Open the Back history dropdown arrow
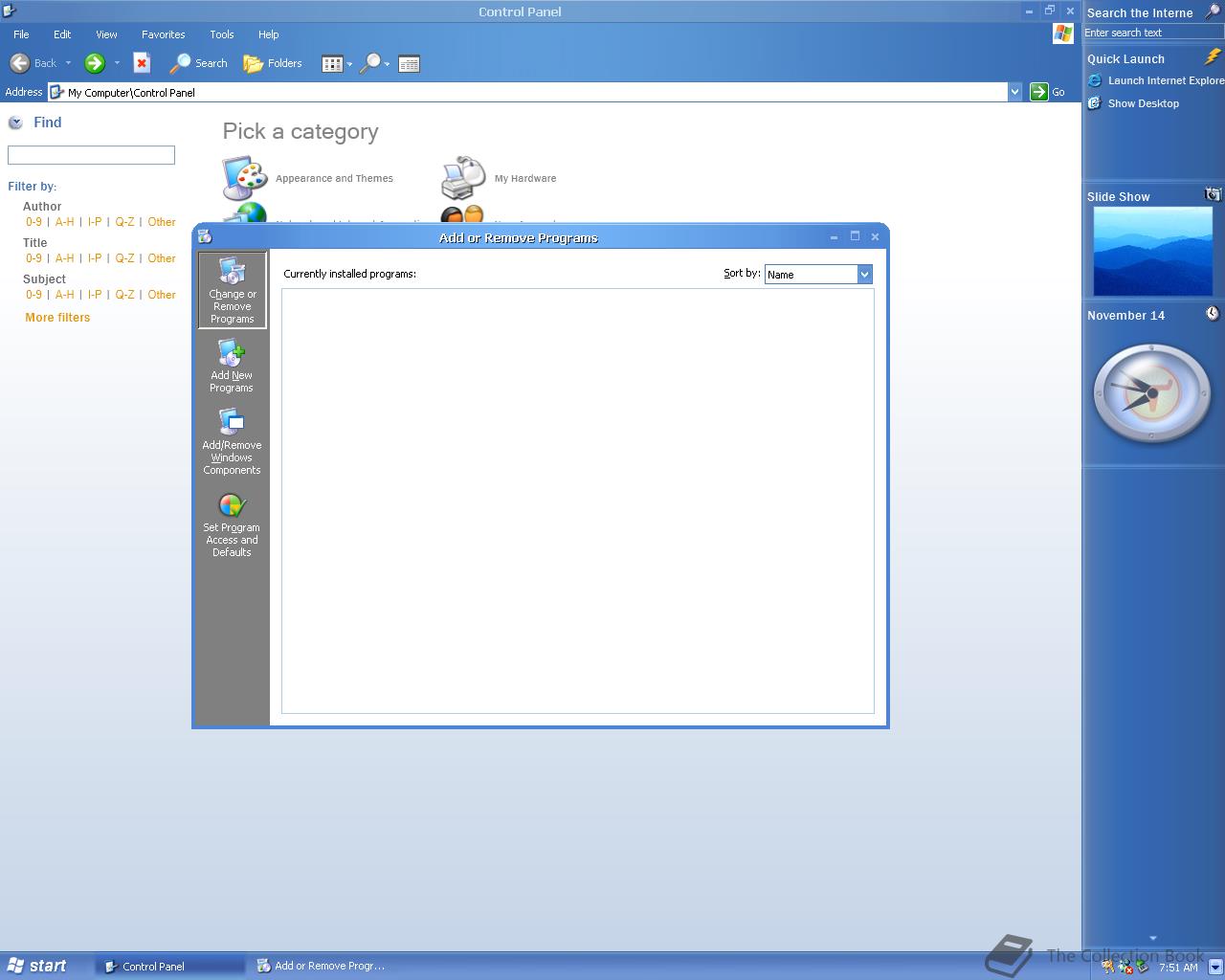 pos(68,63)
